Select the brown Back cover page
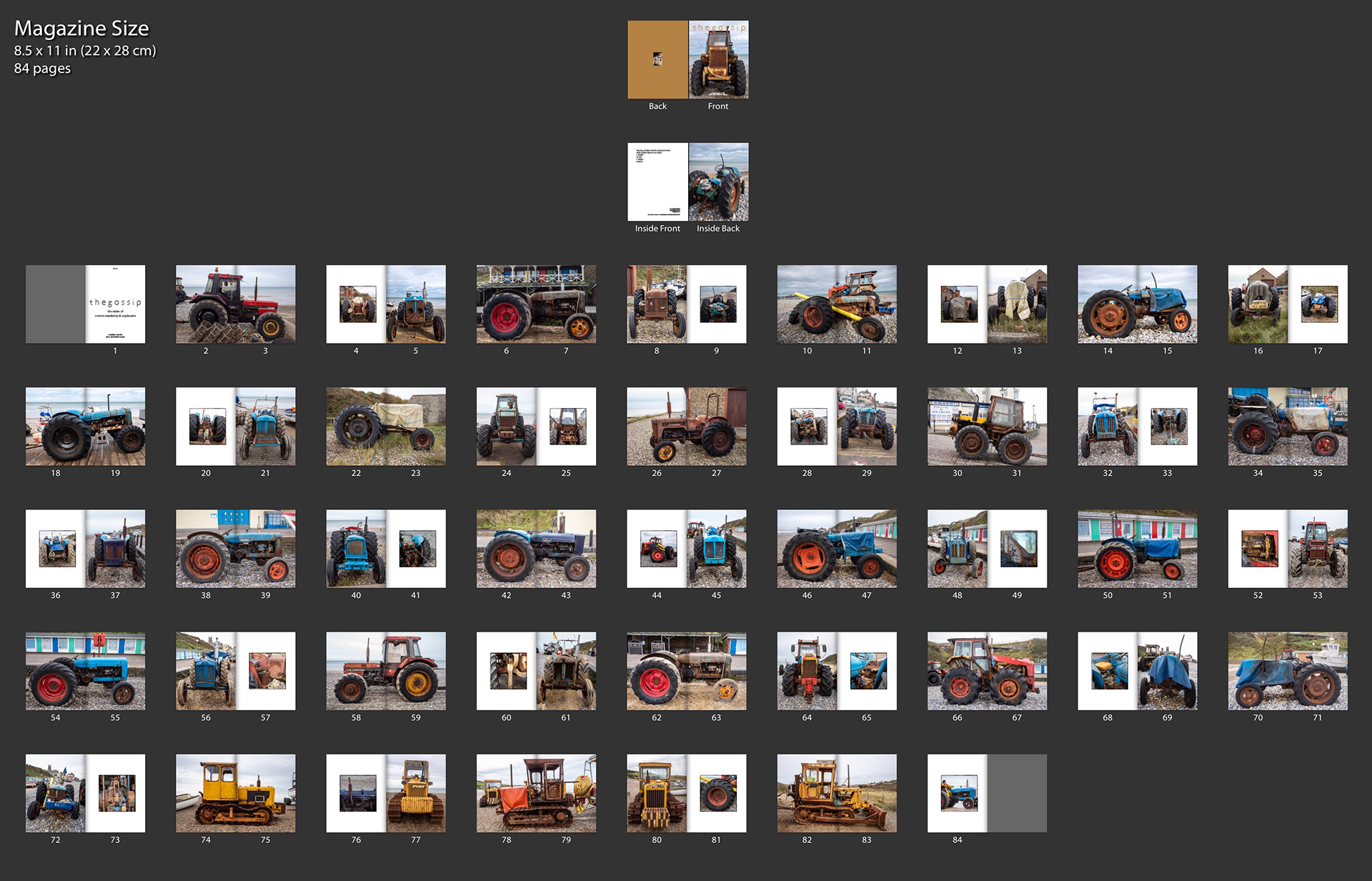The image size is (1372, 881). click(x=657, y=59)
